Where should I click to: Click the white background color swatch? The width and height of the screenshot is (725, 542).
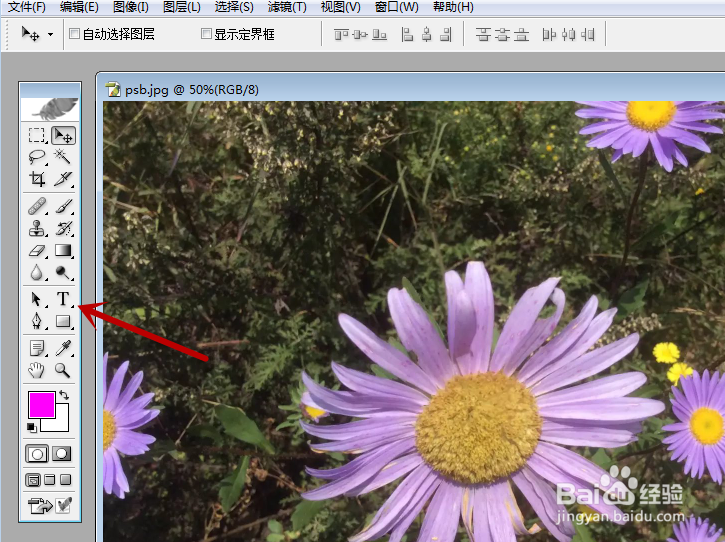(x=62, y=423)
